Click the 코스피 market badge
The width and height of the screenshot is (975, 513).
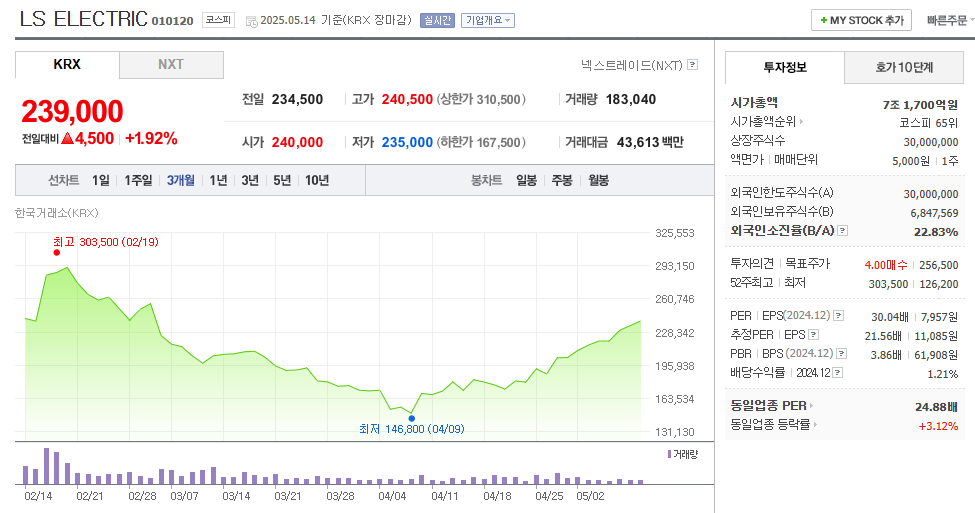(x=218, y=20)
